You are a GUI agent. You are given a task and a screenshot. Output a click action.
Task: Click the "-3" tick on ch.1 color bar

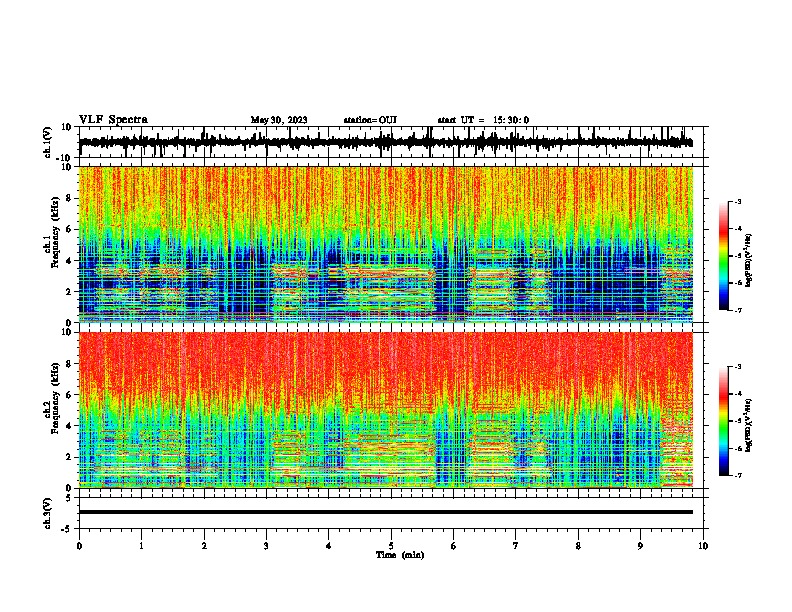click(x=738, y=202)
